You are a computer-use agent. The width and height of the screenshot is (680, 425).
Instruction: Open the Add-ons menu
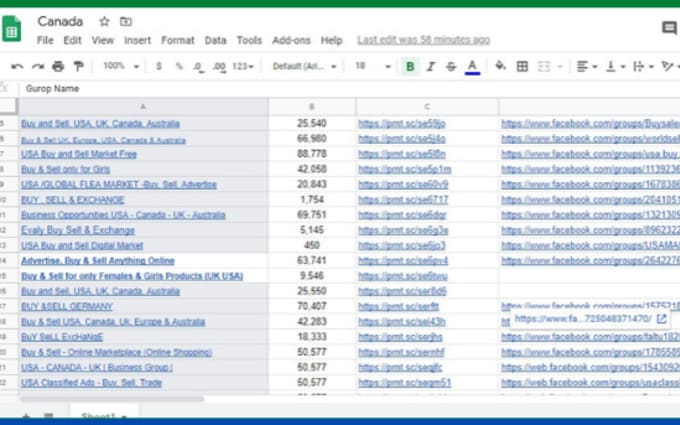291,40
